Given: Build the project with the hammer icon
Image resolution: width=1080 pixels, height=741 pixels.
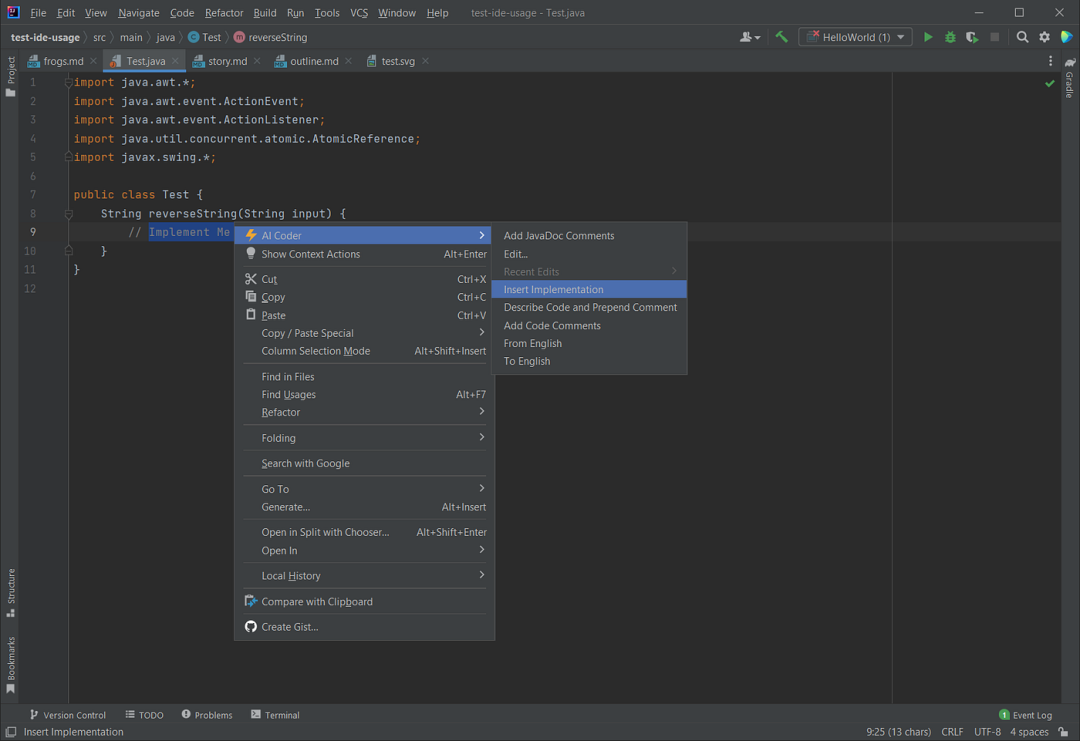Looking at the screenshot, I should pyautogui.click(x=782, y=36).
